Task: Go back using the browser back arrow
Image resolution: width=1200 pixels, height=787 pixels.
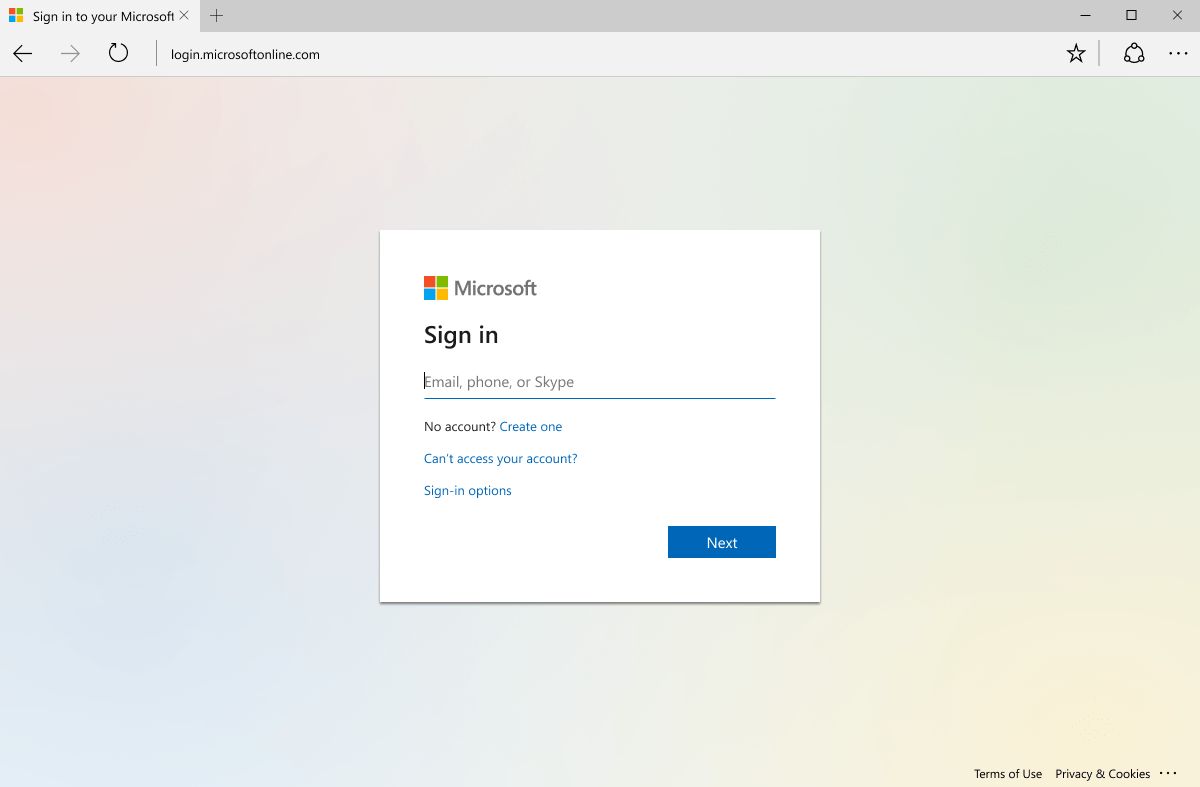Action: coord(23,54)
